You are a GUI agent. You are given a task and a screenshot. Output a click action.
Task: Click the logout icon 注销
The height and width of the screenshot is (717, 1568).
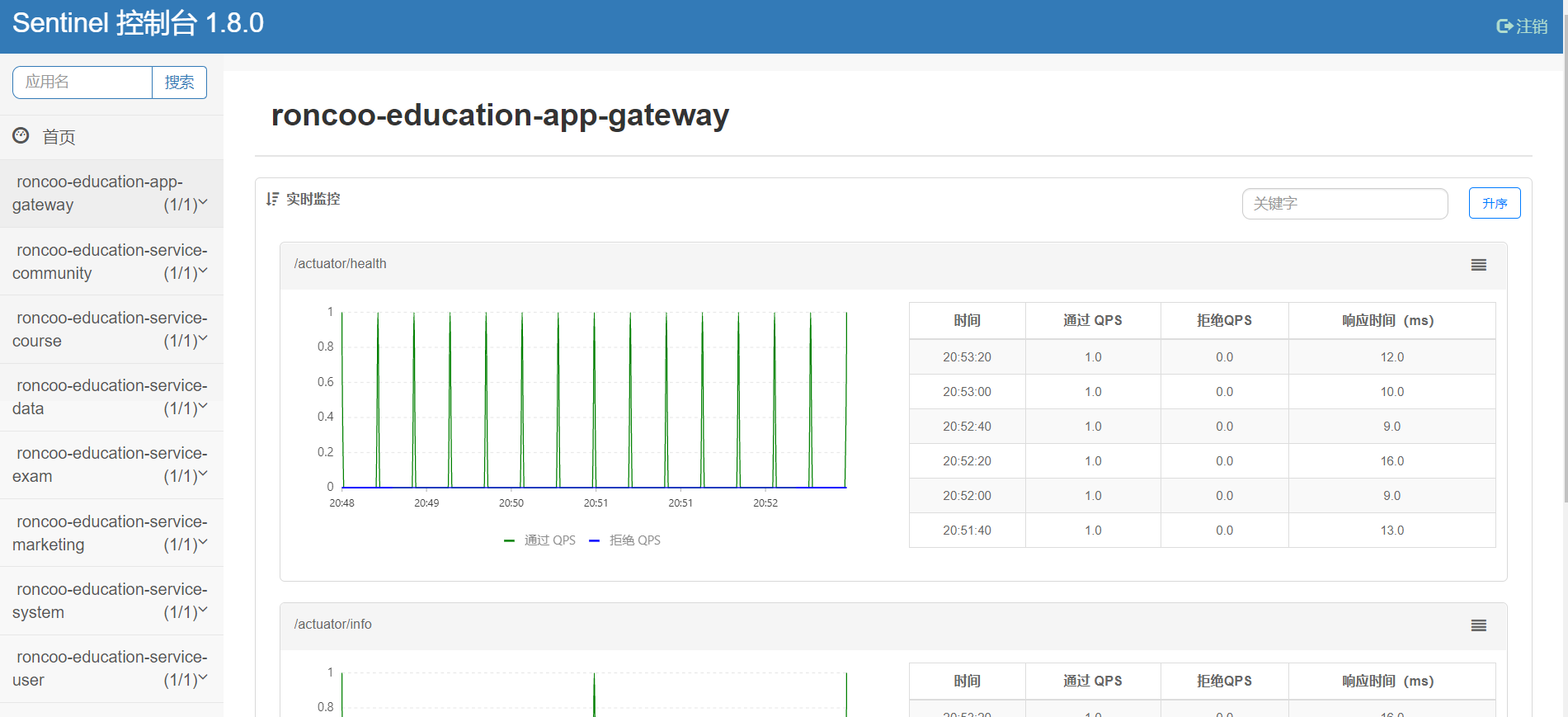[x=1522, y=26]
